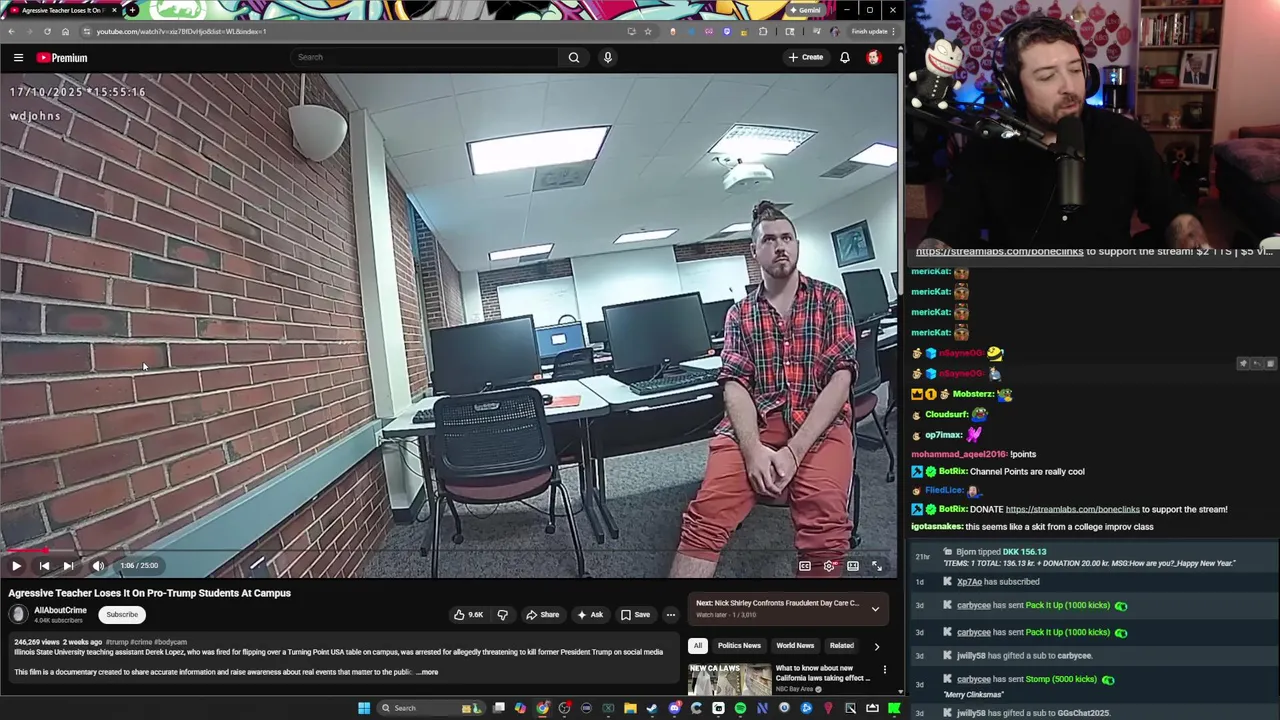Skip to the previous video

44,566
